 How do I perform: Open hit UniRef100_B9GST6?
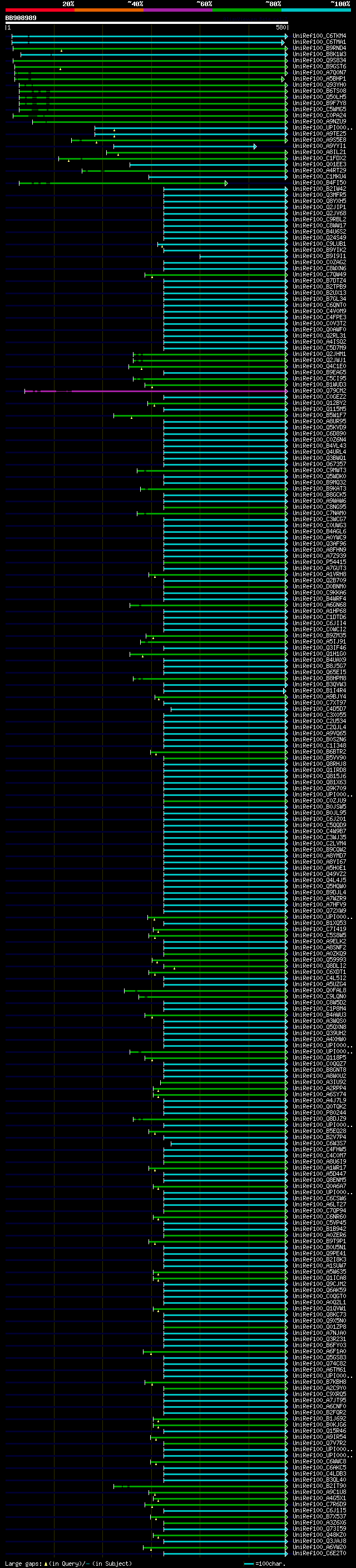[x=319, y=66]
